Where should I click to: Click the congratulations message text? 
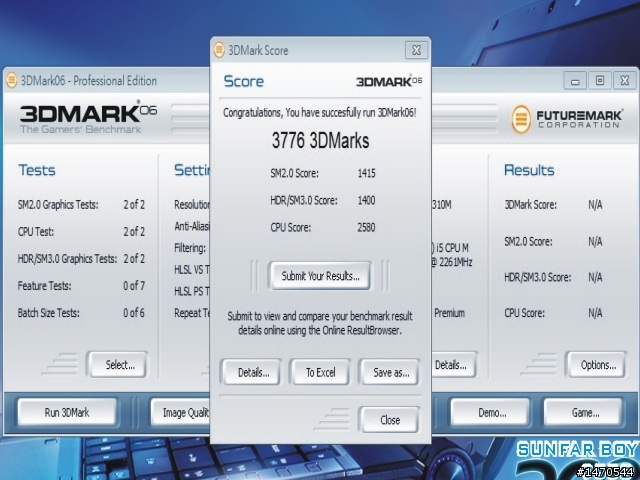pyautogui.click(x=320, y=113)
